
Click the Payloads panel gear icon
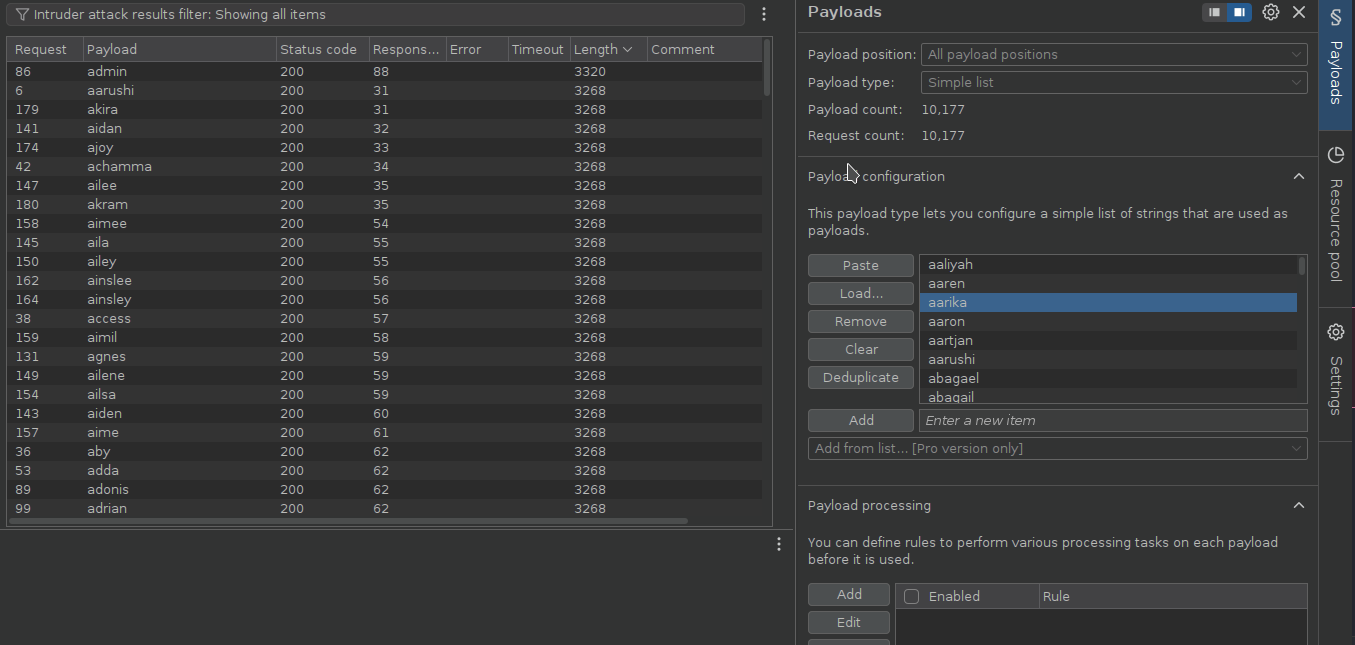point(1270,12)
